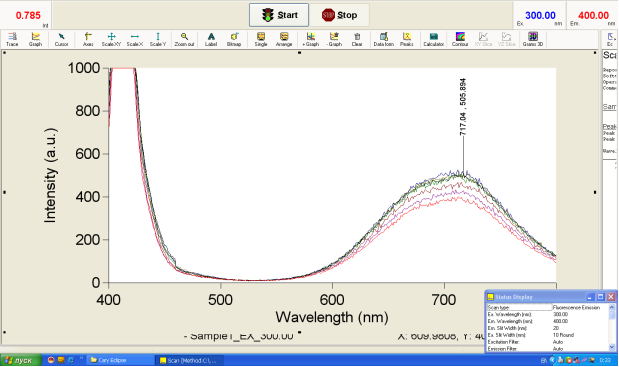Open the Axes scale tool
The height and width of the screenshot is (367, 619).
(x=88, y=39)
